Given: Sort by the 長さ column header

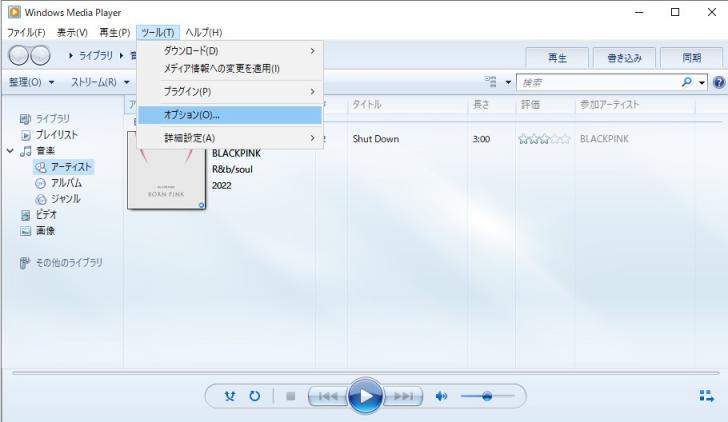Looking at the screenshot, I should pyautogui.click(x=492, y=104).
